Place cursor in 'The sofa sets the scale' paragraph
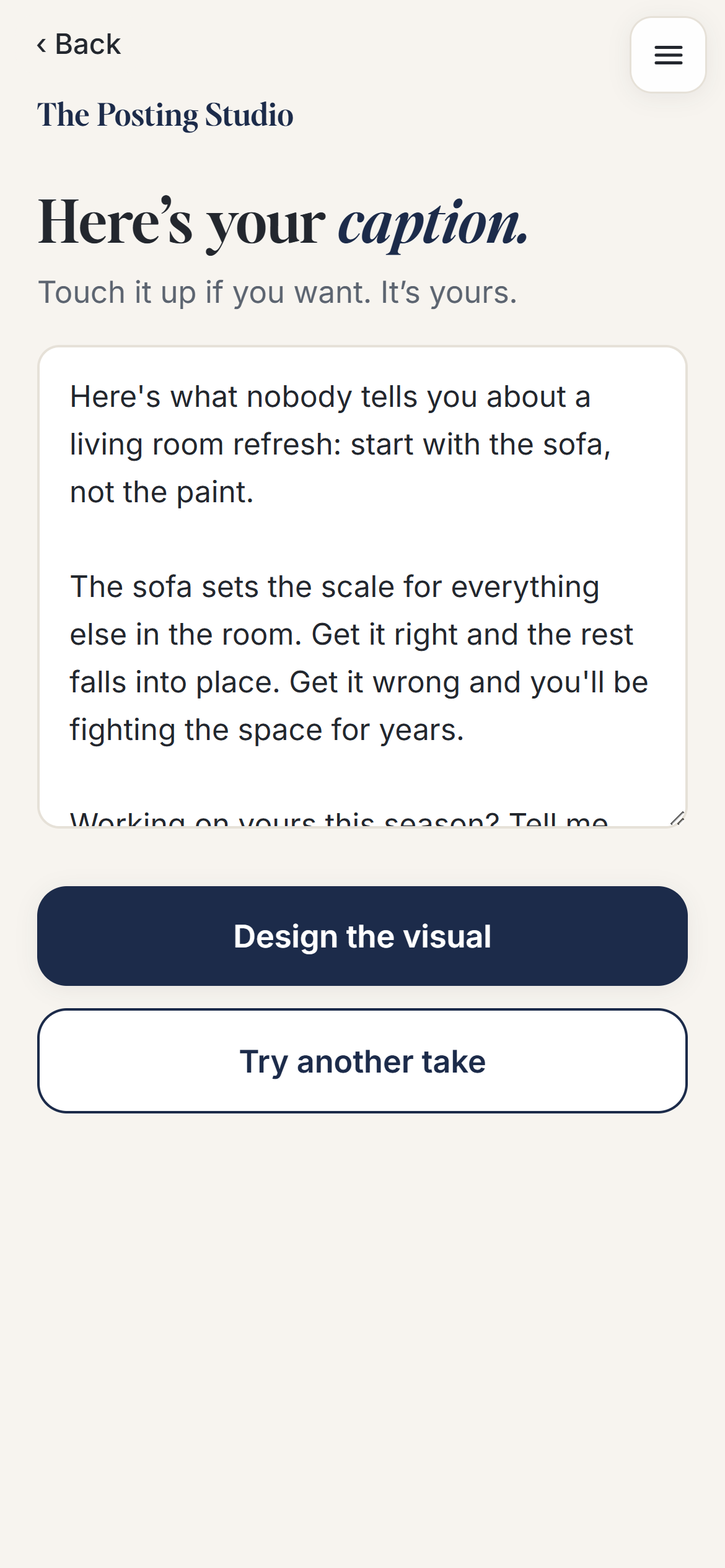Screen dimensions: 725x1568 pyautogui.click(x=359, y=658)
